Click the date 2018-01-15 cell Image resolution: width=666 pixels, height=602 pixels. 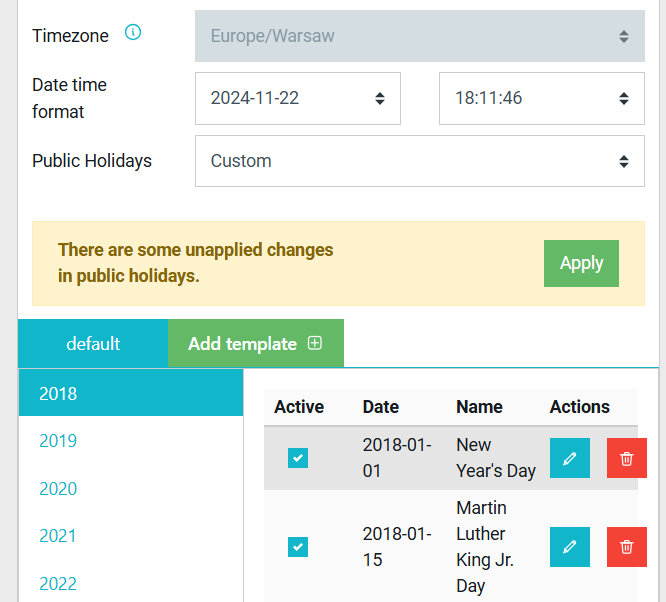pos(397,547)
